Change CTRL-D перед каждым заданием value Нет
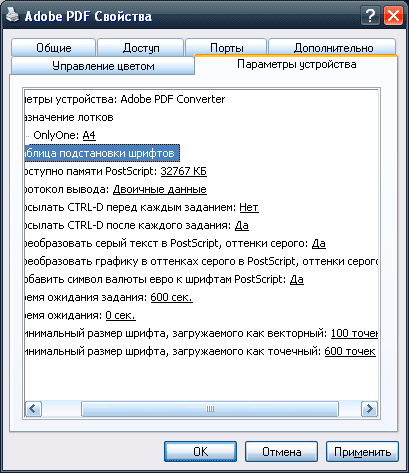Image resolution: width=409 pixels, height=473 pixels. [x=249, y=207]
